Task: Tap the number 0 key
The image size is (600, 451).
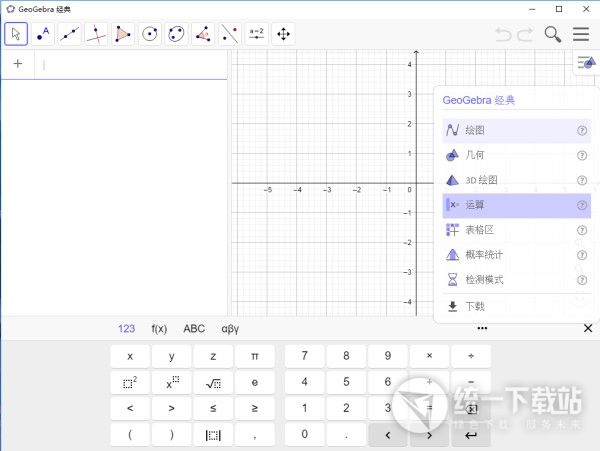Action: click(x=305, y=435)
